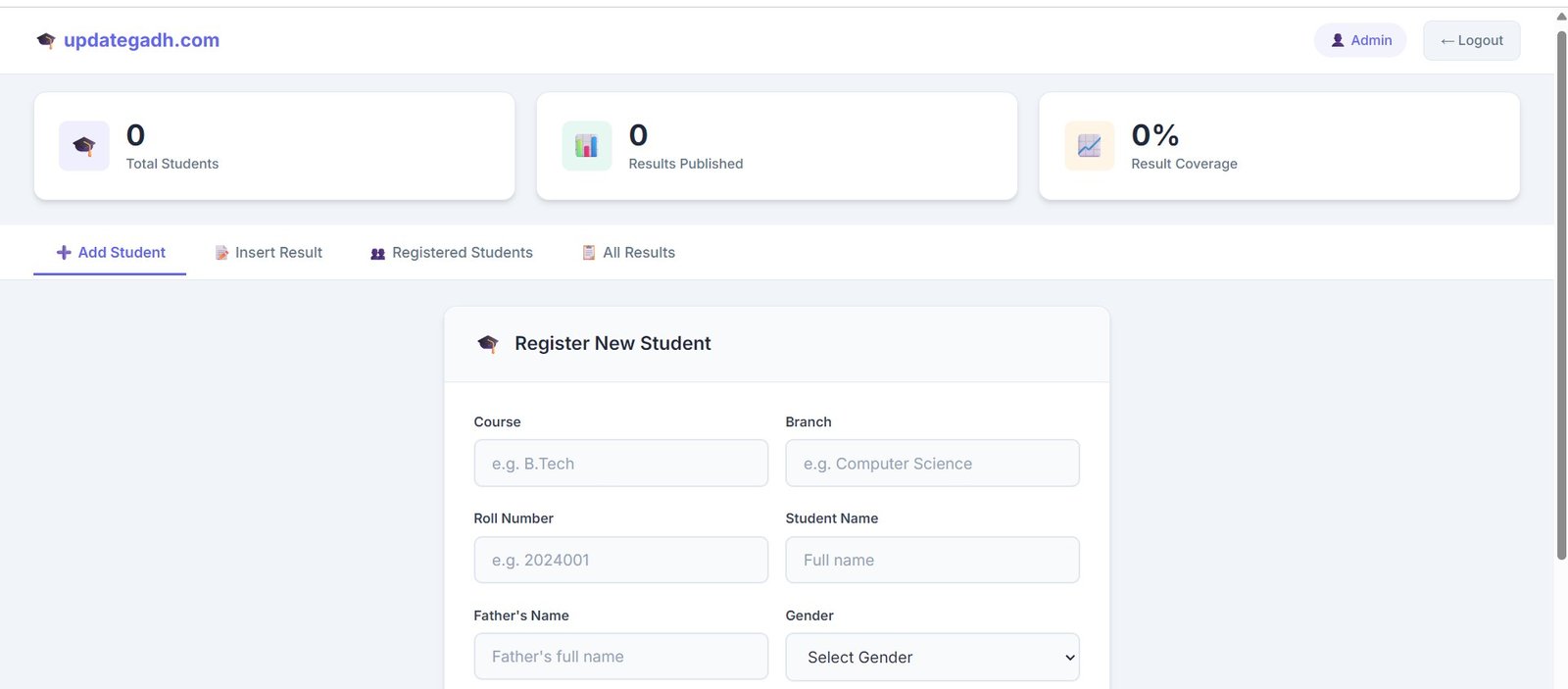Screen dimensions: 1568x689
Task: Open the updategadh.com home link
Action: click(x=141, y=40)
